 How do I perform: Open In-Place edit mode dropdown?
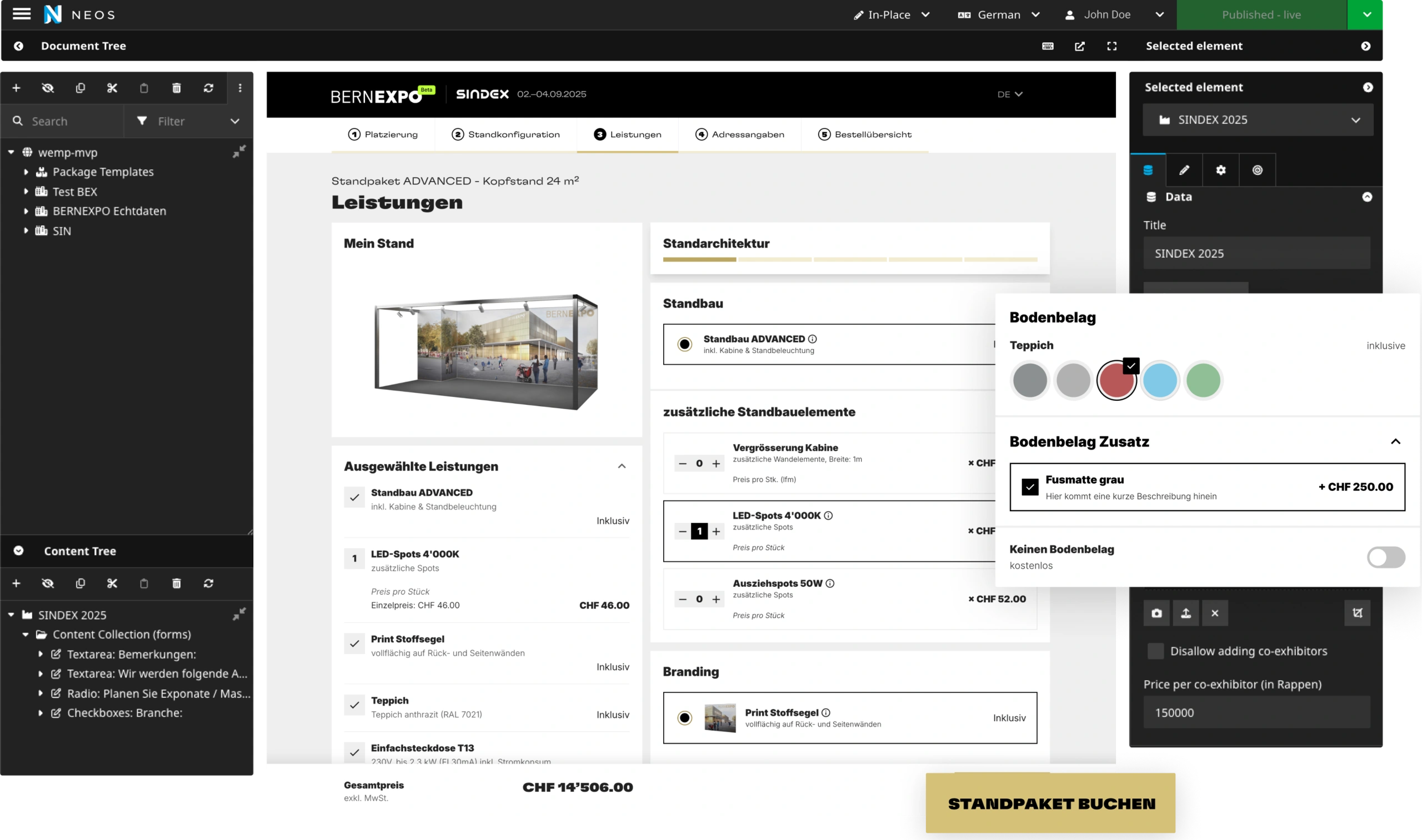(x=892, y=15)
